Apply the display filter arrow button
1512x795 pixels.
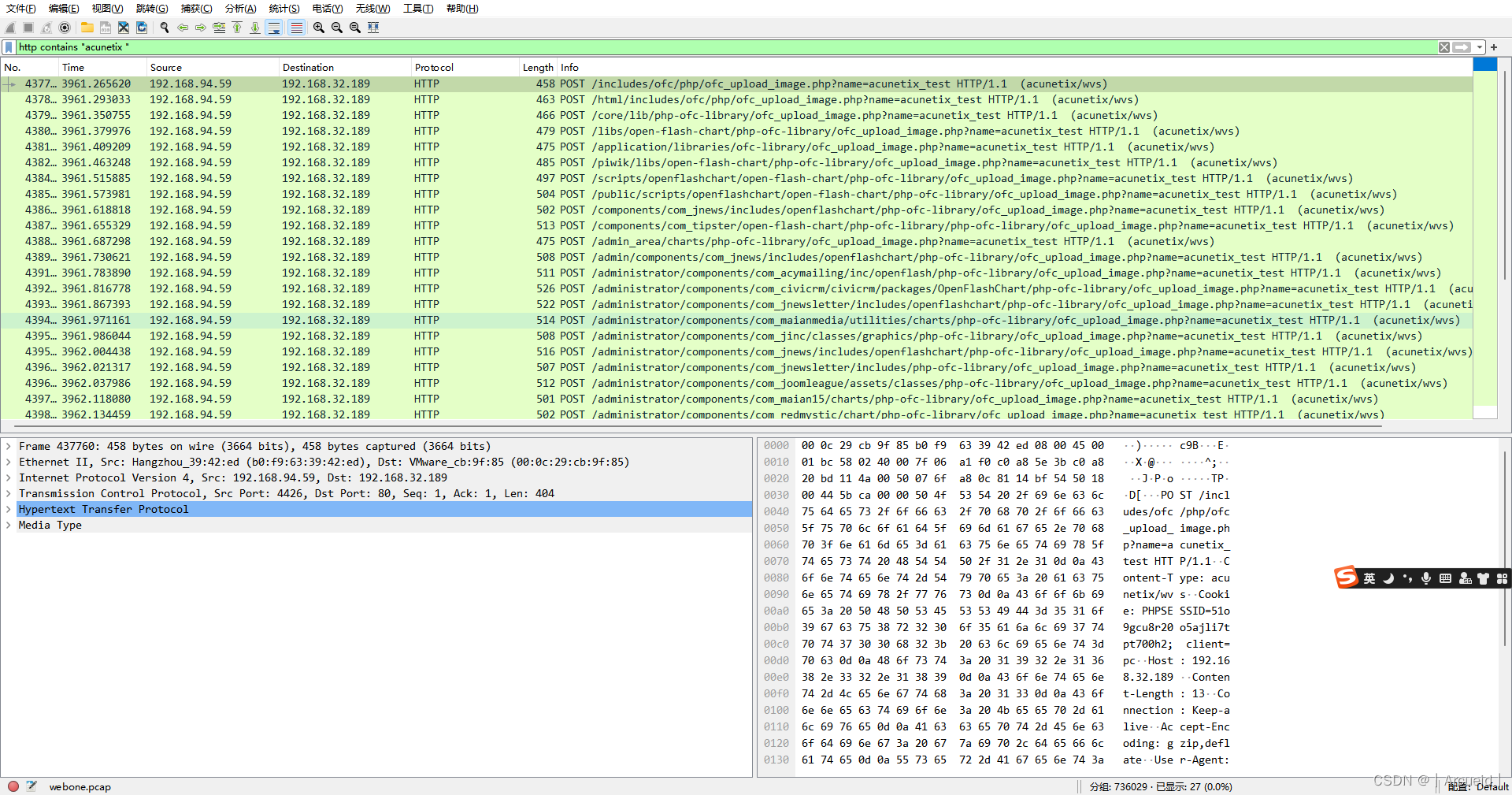[x=1462, y=47]
